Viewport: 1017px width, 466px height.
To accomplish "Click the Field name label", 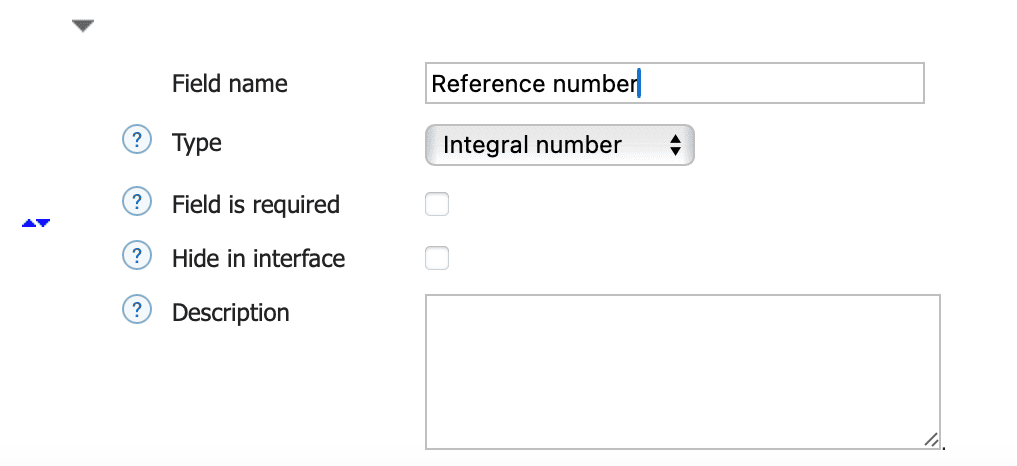I will (229, 84).
